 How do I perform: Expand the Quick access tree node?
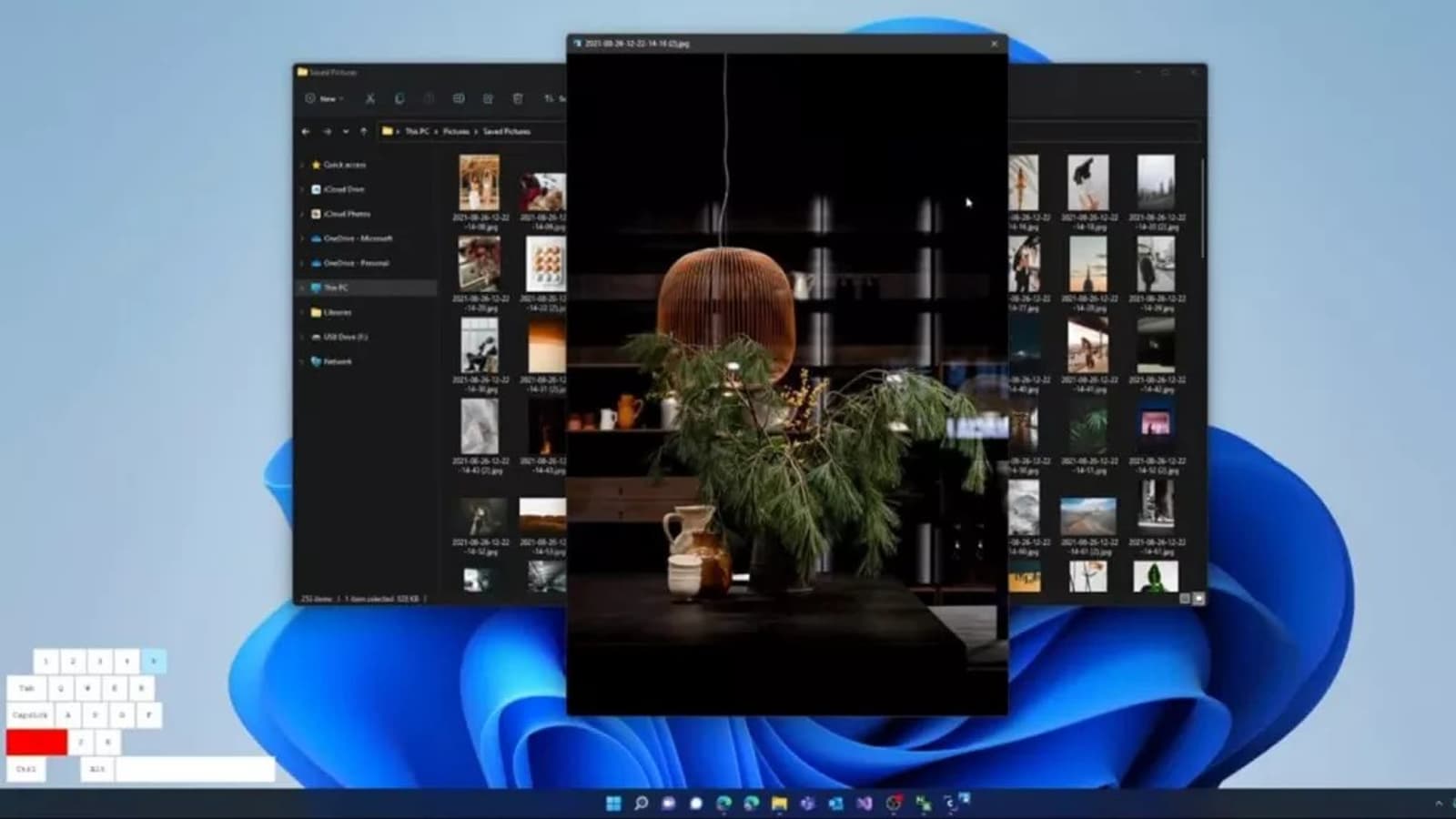pos(303,165)
